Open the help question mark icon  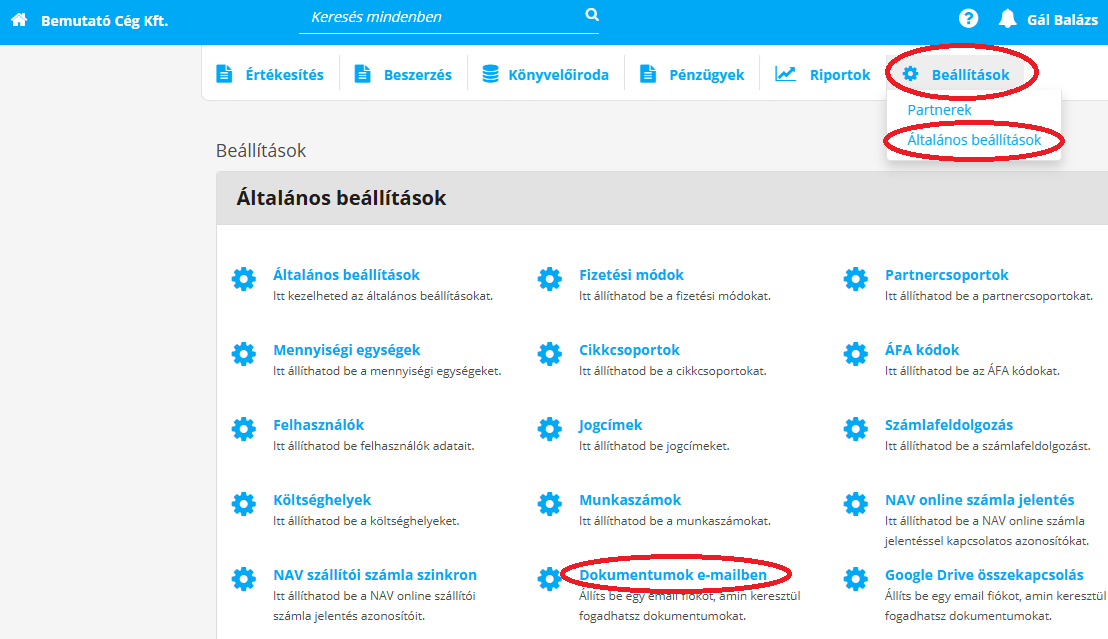(x=968, y=18)
